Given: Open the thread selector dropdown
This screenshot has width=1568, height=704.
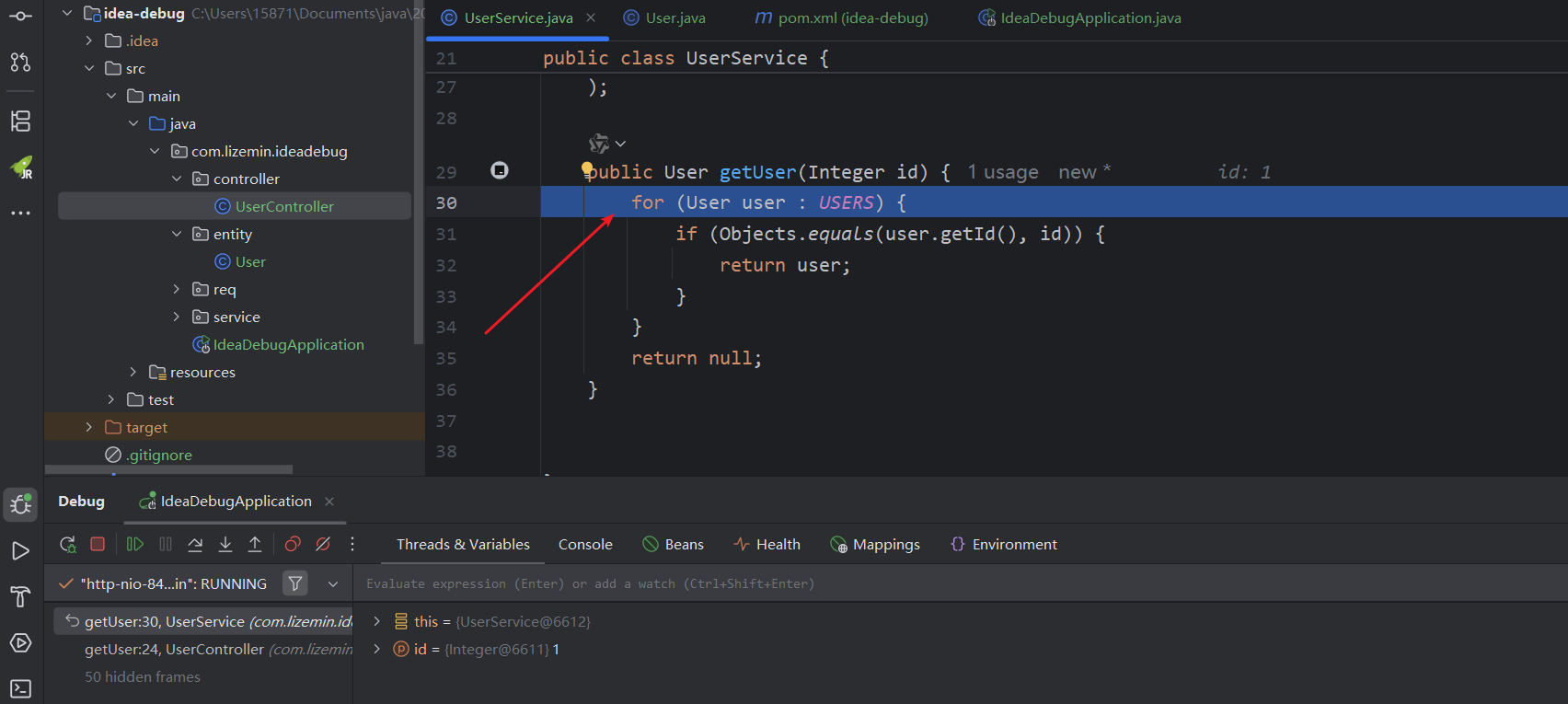Looking at the screenshot, I should pos(333,583).
